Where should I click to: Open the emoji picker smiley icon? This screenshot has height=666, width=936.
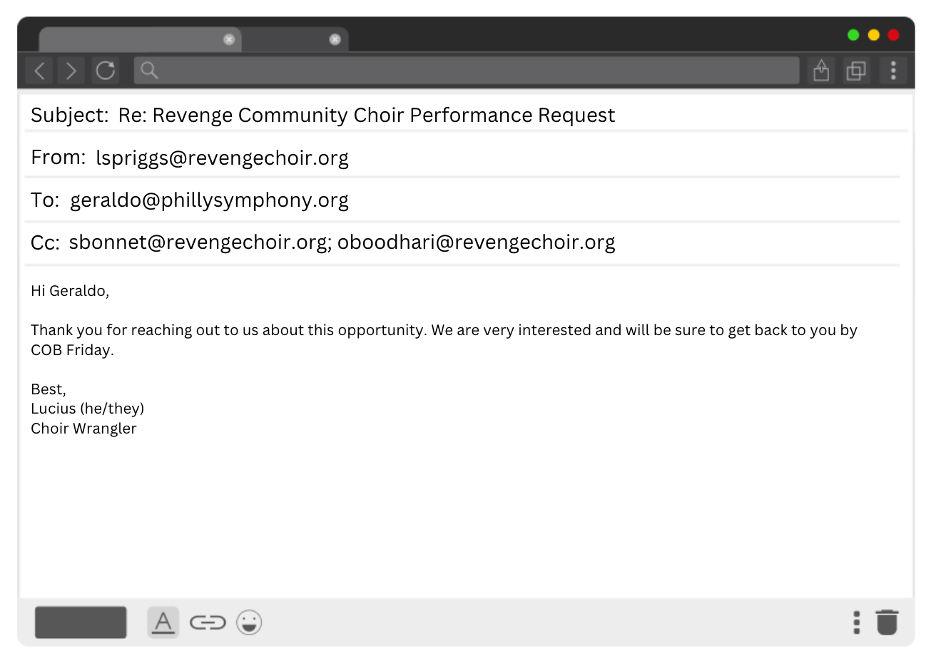click(x=249, y=623)
